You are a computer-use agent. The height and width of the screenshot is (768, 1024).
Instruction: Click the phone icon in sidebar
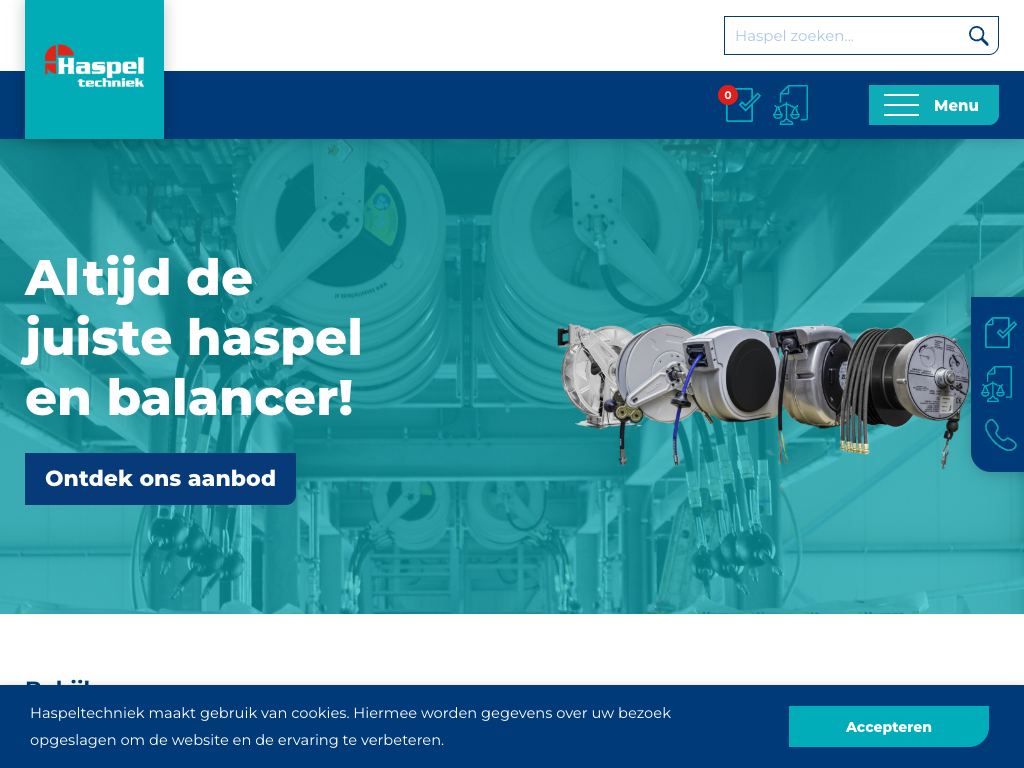[x=999, y=435]
